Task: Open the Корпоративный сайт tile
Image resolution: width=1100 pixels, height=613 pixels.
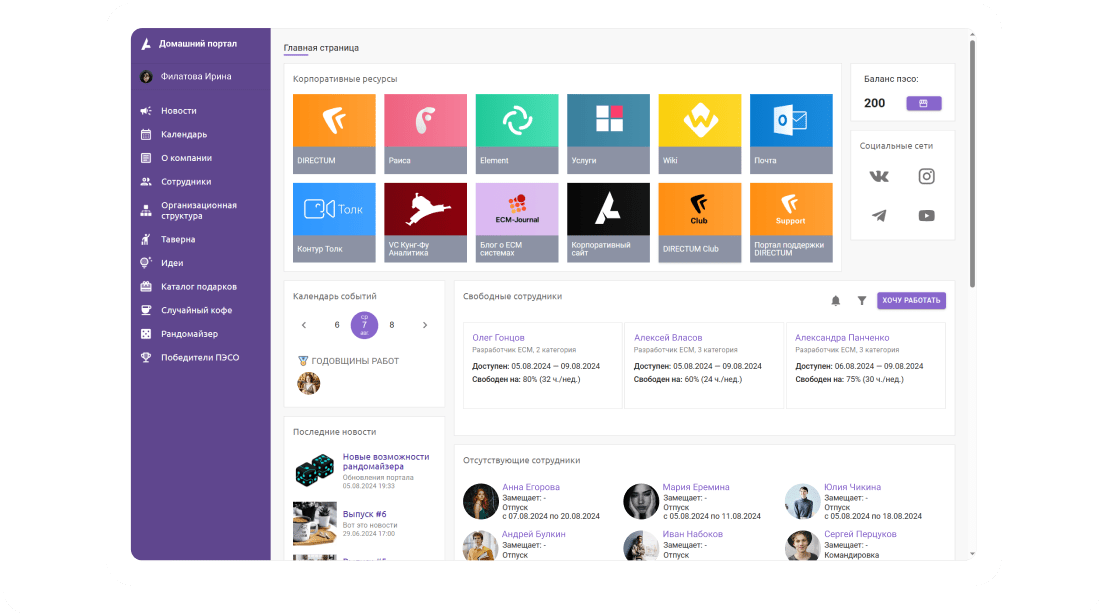Action: pyautogui.click(x=608, y=222)
